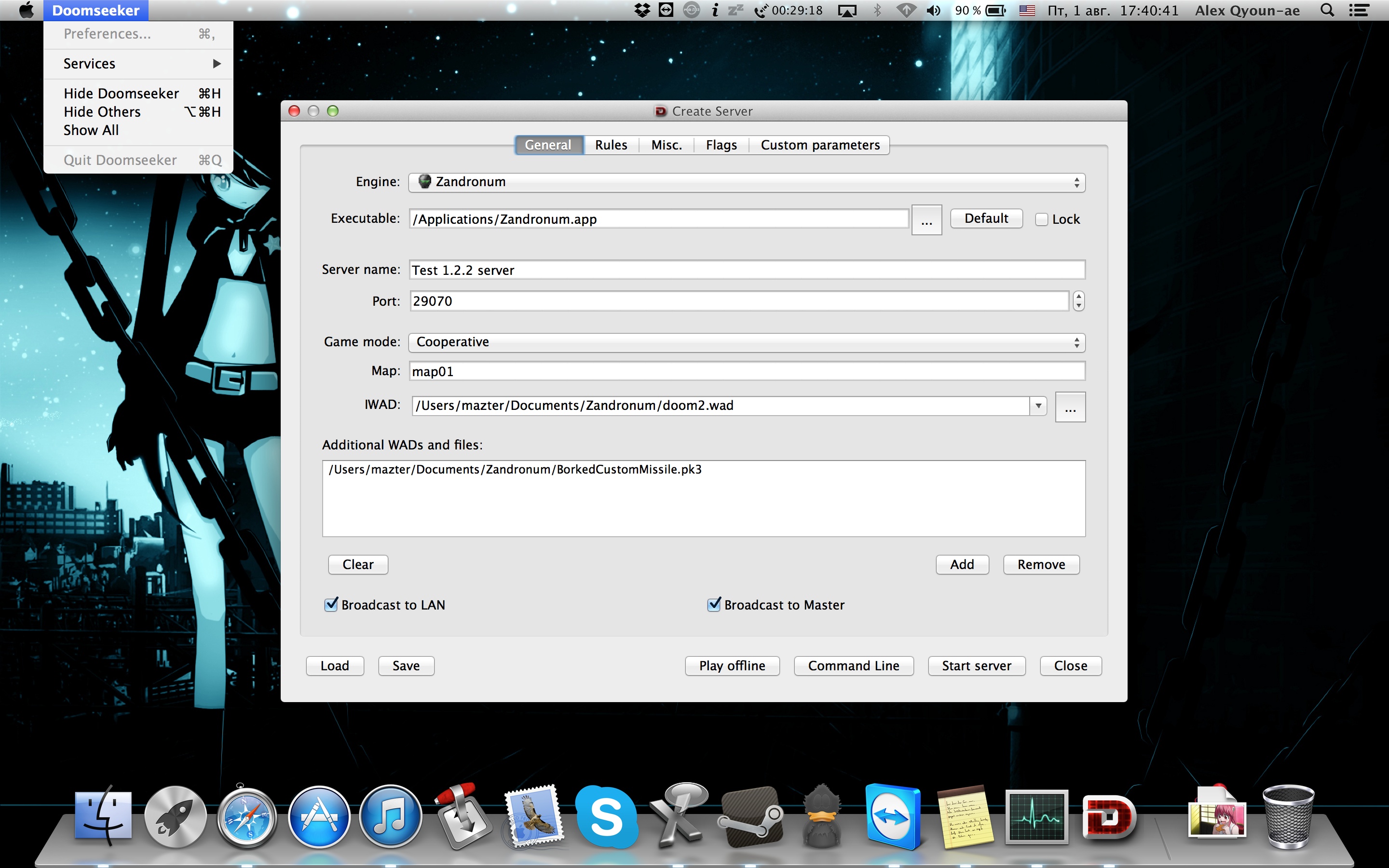The height and width of the screenshot is (868, 1389).
Task: Launch Skype from the Dock
Action: coord(607,817)
